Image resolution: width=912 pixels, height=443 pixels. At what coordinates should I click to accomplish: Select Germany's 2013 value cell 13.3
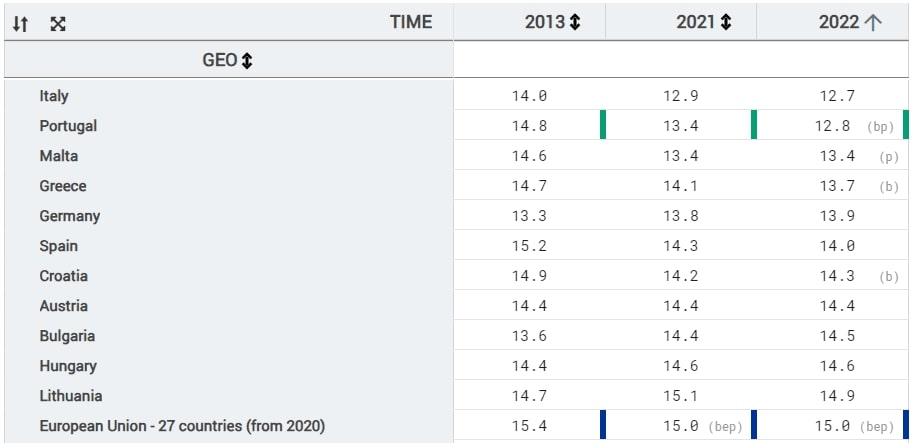pyautogui.click(x=529, y=216)
